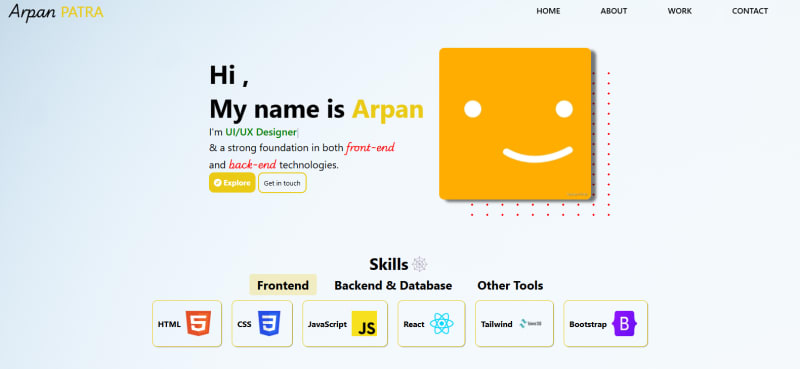
Task: Click the red back-end text
Action: 253,164
